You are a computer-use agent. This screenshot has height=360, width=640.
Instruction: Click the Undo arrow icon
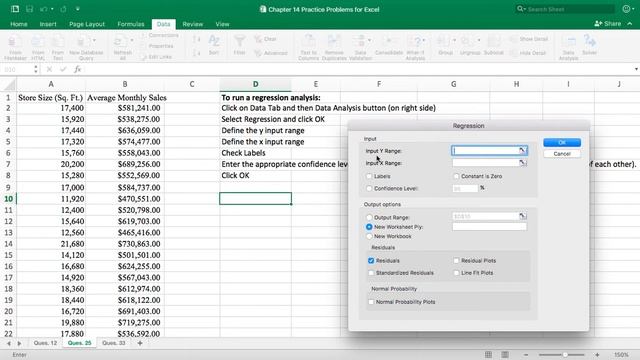pos(44,9)
